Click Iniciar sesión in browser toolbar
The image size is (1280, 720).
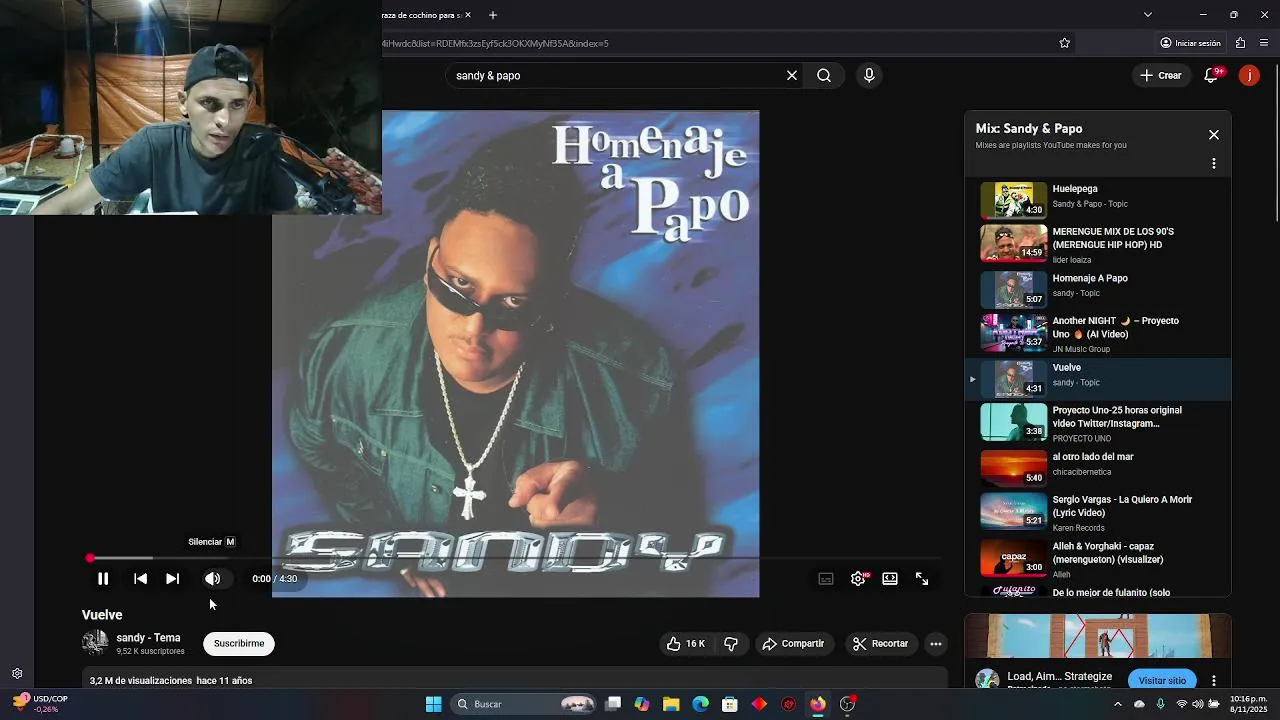(x=1190, y=43)
